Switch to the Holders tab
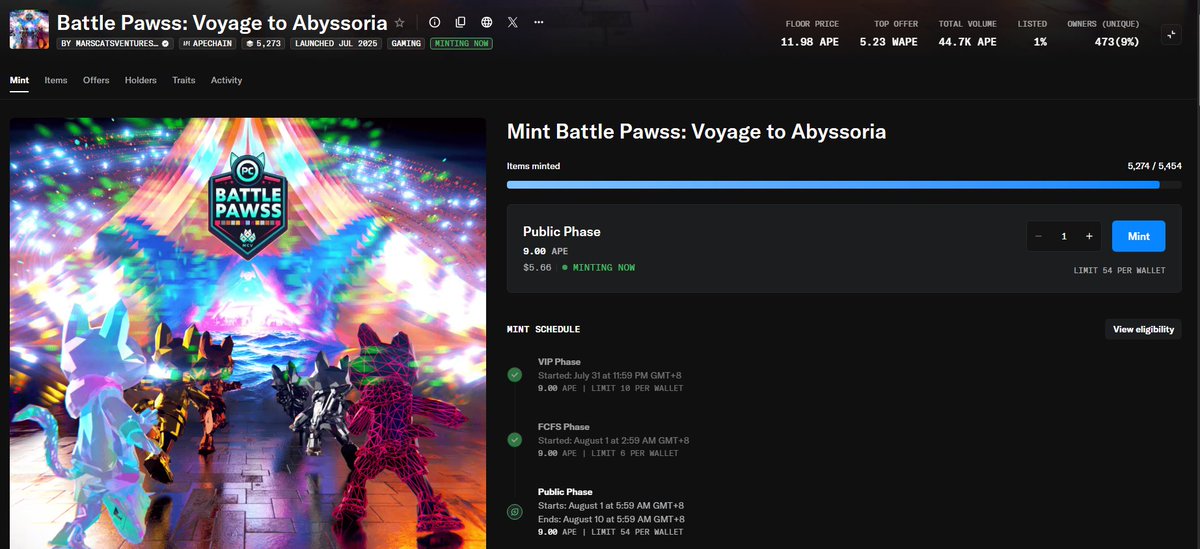Viewport: 1200px width, 549px height. [141, 80]
